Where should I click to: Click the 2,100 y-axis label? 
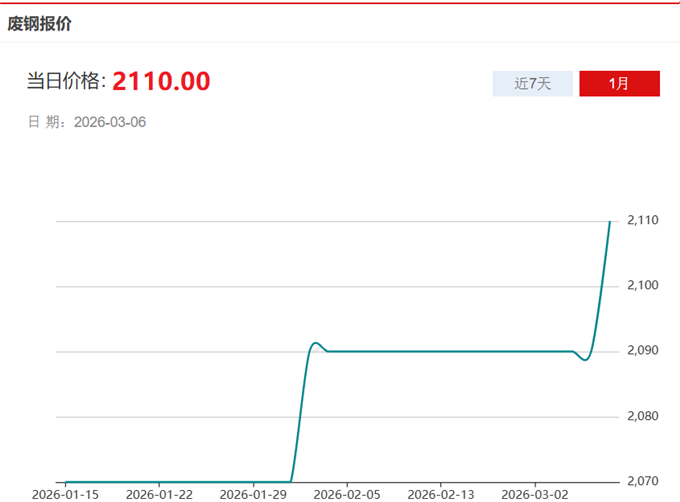[x=641, y=286]
